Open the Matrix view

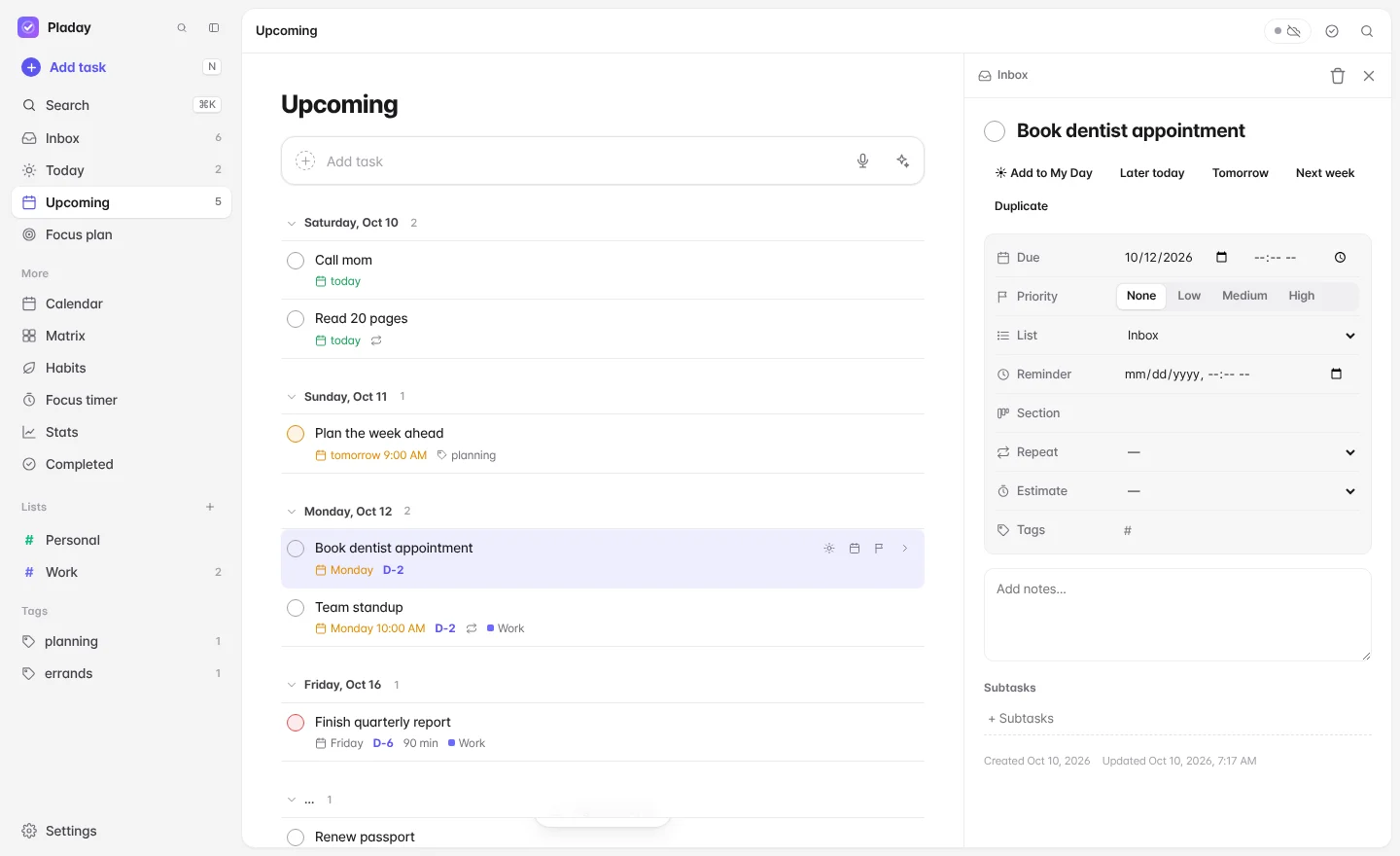[x=122, y=336]
